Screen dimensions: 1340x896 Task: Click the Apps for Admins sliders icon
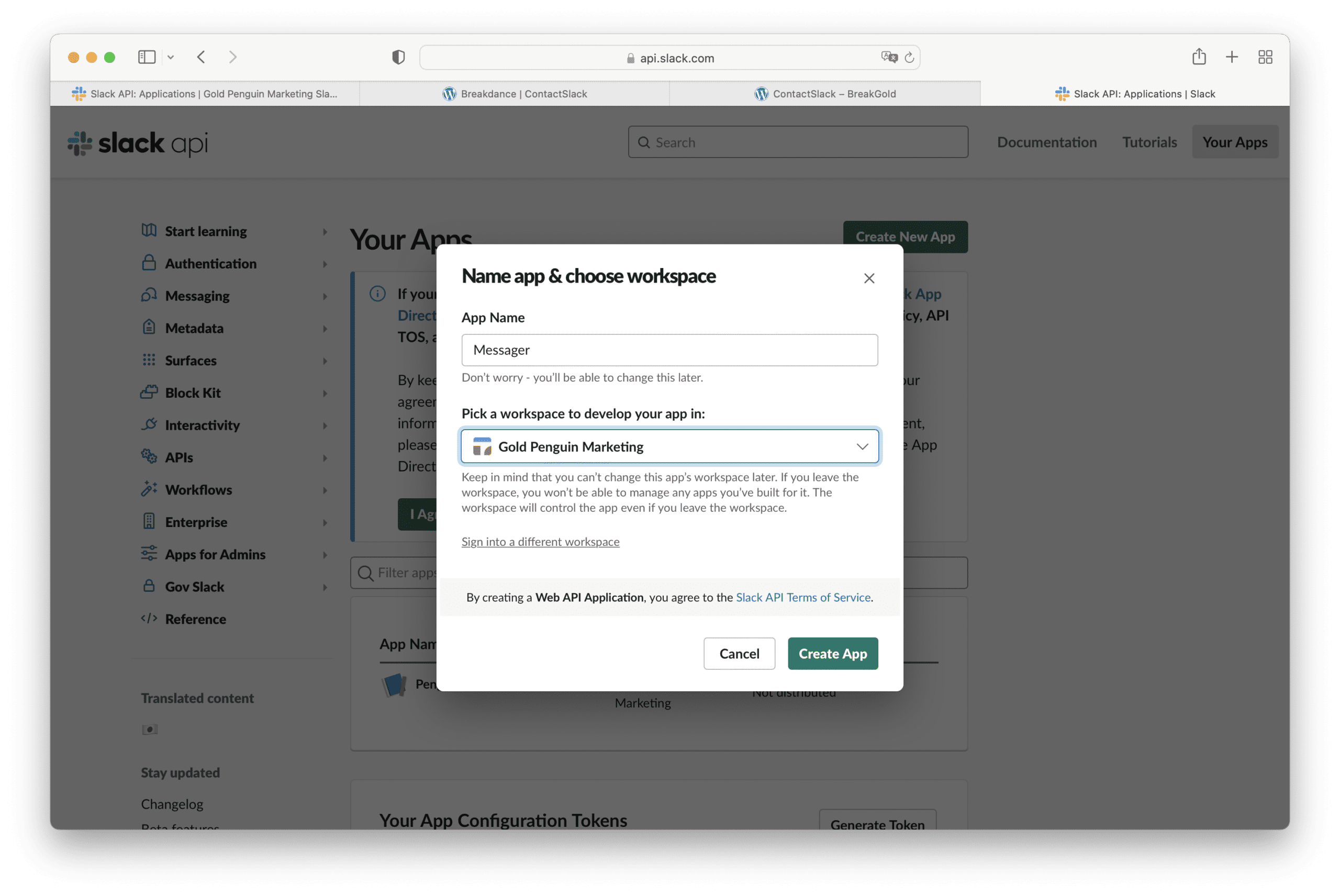pos(149,553)
